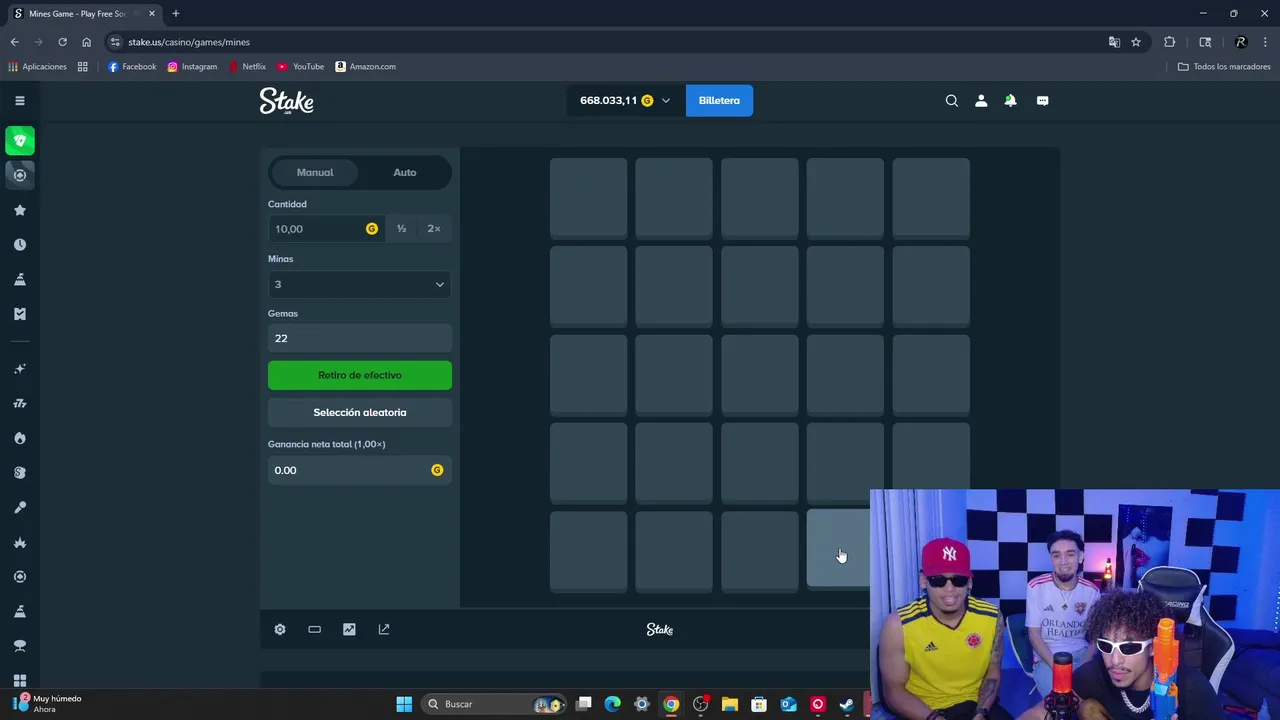
Task: Open Outlook from the taskbar
Action: 789,704
